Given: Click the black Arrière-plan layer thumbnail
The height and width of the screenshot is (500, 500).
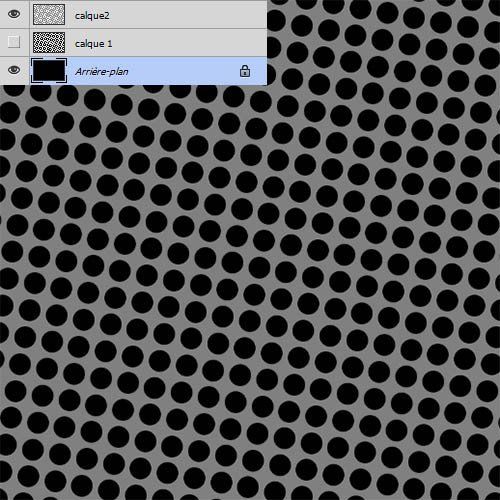Looking at the screenshot, I should point(49,70).
